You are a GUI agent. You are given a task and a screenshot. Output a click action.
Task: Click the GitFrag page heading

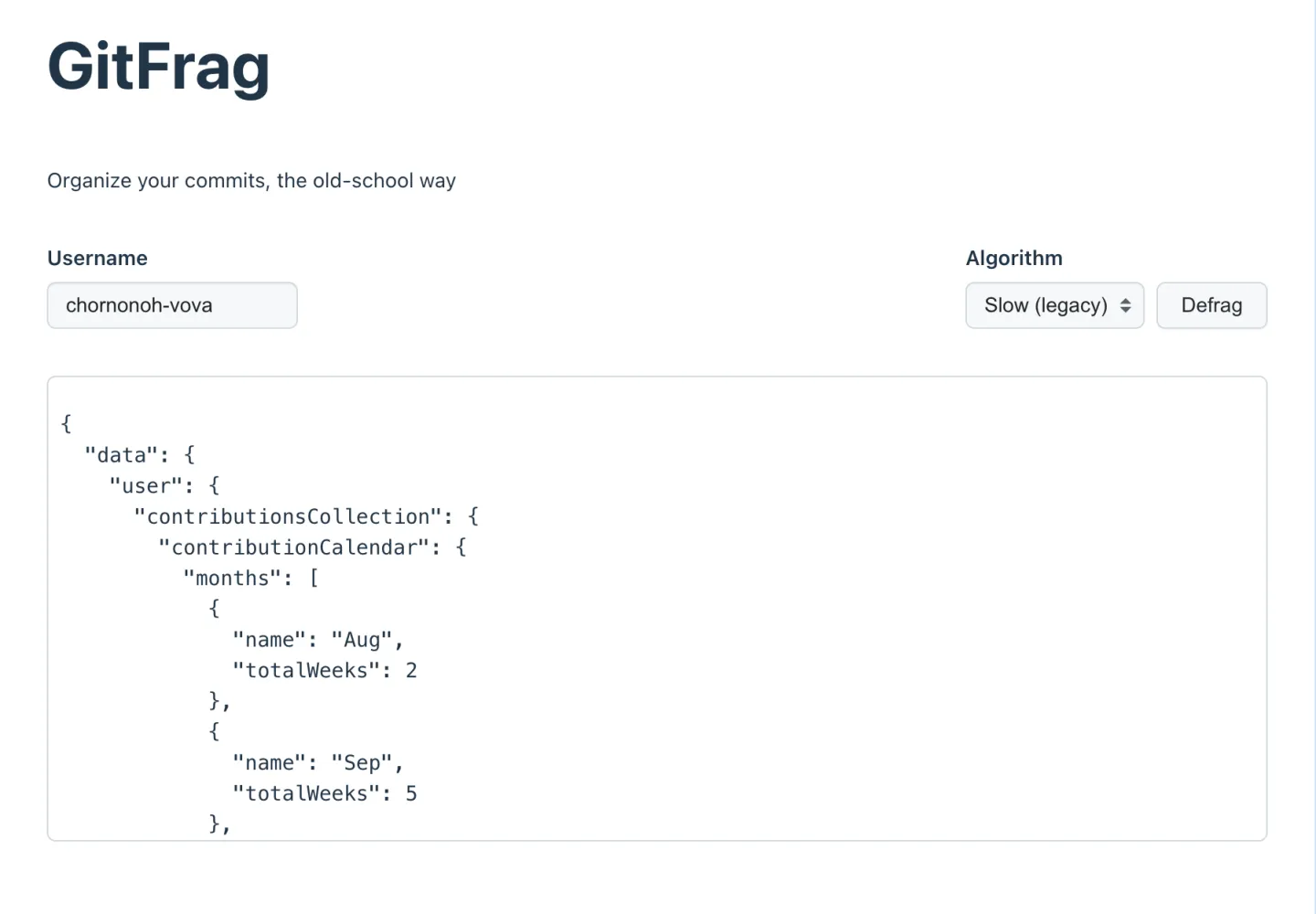pyautogui.click(x=158, y=67)
